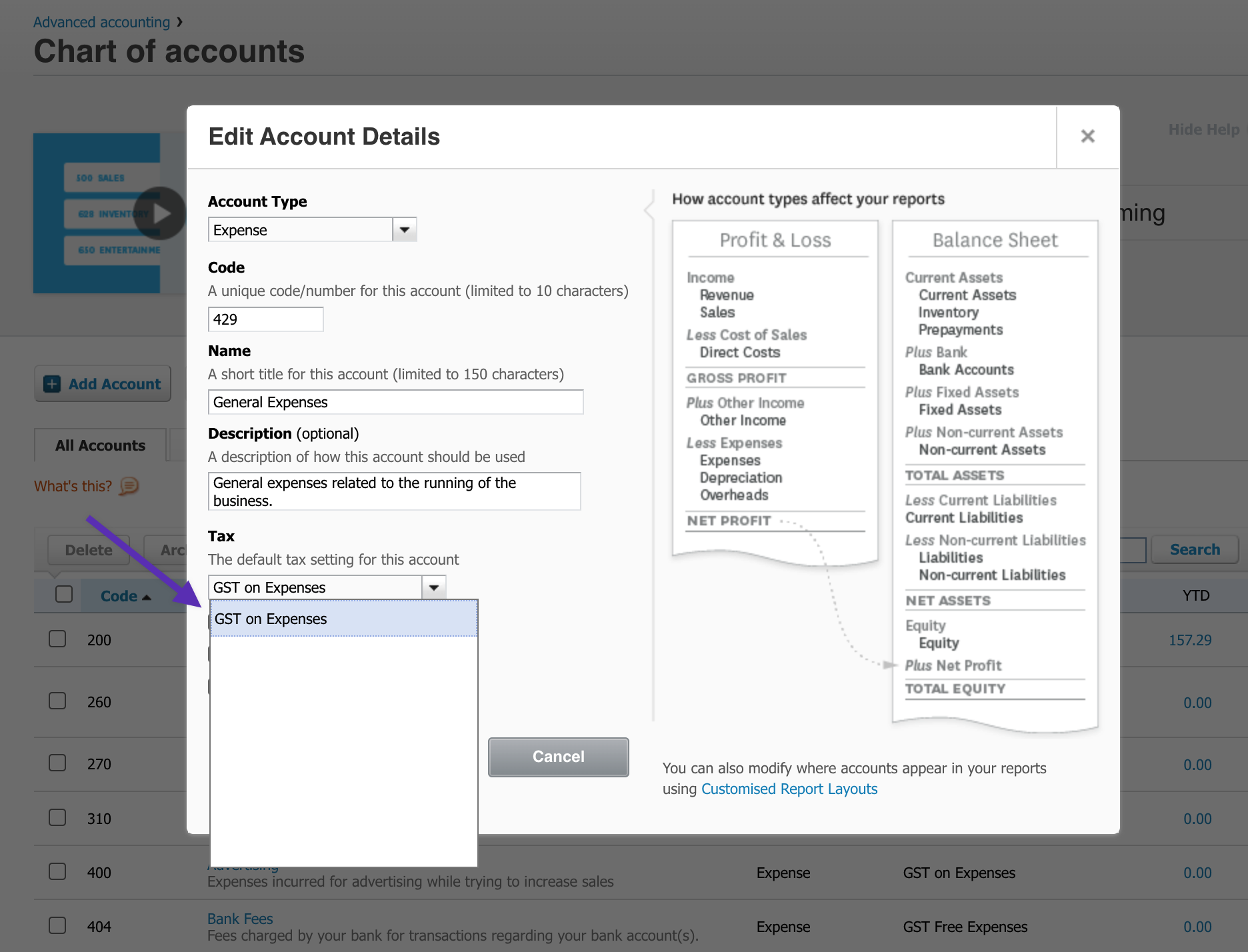Screen dimensions: 1248x952
Task: Check the select-all checkbox in the table header
Action: [x=63, y=593]
